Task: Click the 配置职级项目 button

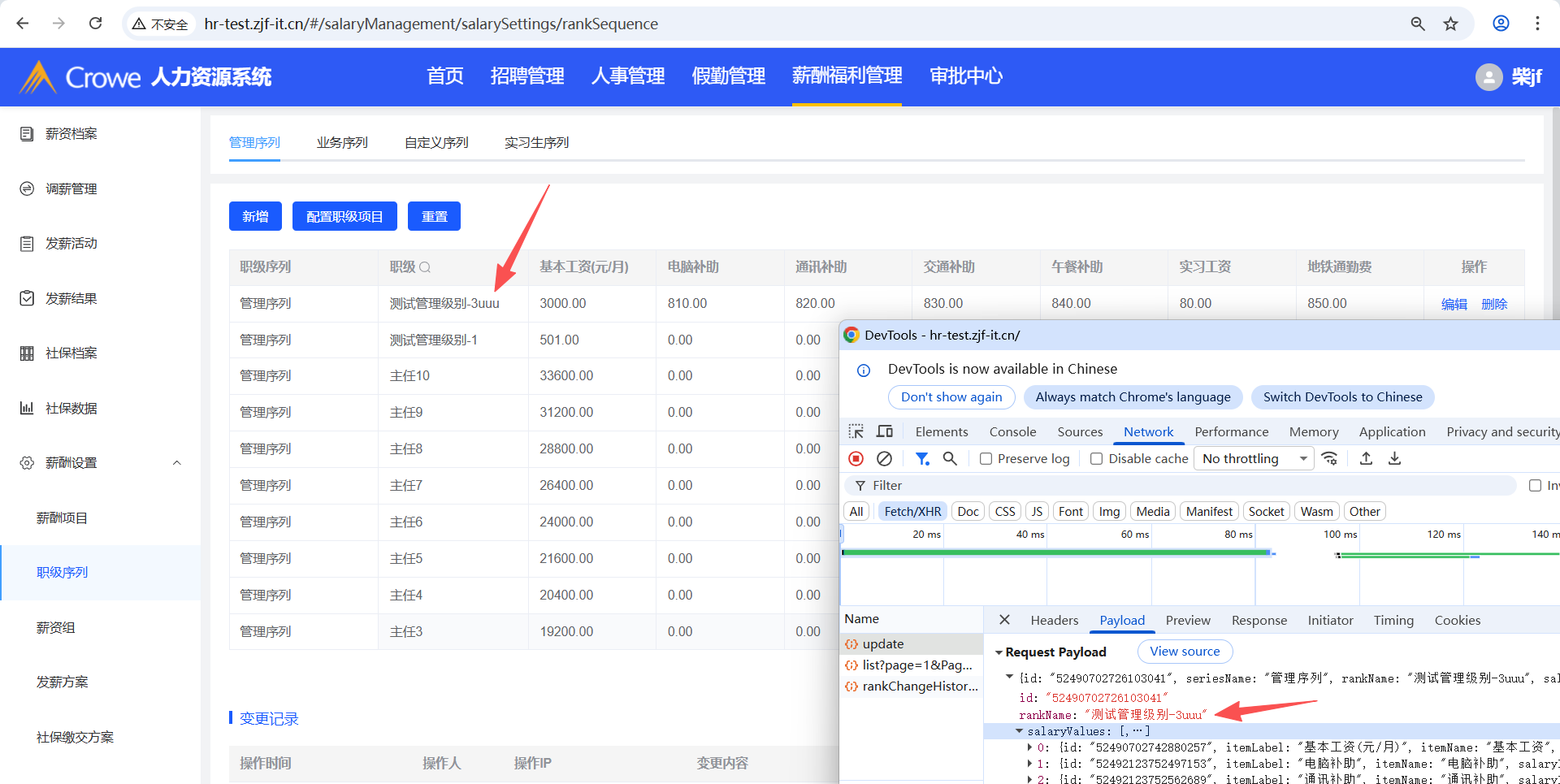Action: click(344, 217)
